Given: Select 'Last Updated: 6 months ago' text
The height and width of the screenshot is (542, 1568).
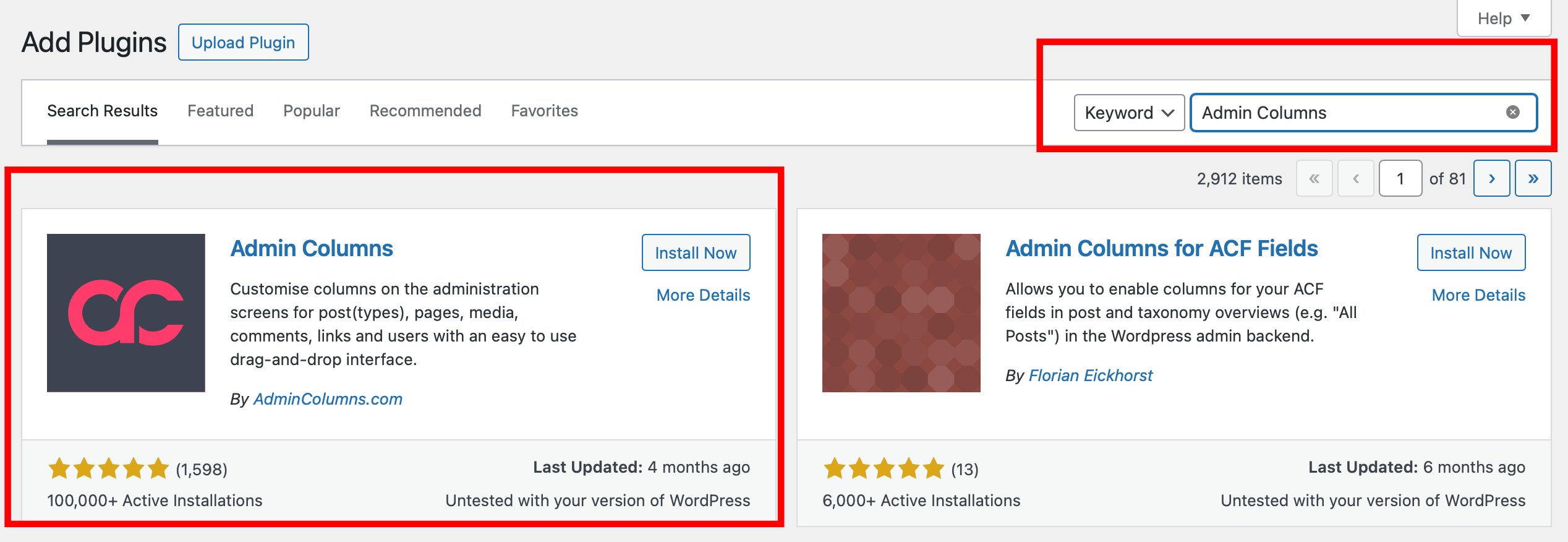Looking at the screenshot, I should pos(1417,467).
